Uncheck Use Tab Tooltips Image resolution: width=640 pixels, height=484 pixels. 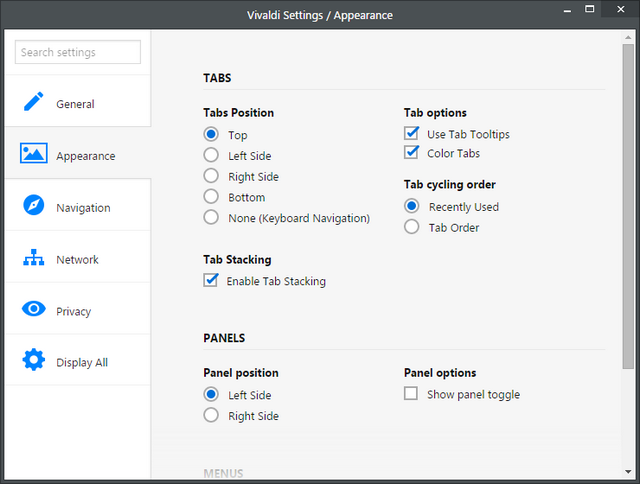411,133
